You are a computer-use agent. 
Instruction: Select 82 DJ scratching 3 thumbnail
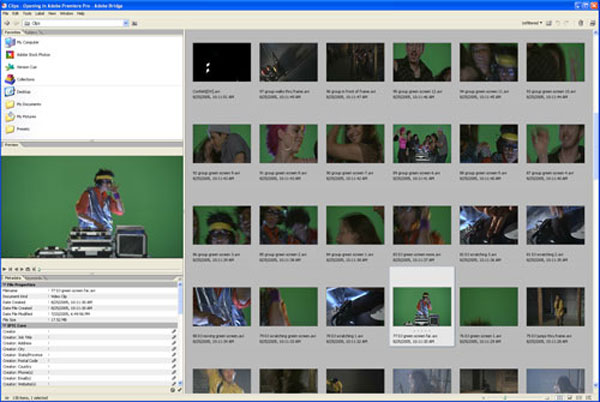click(x=489, y=225)
